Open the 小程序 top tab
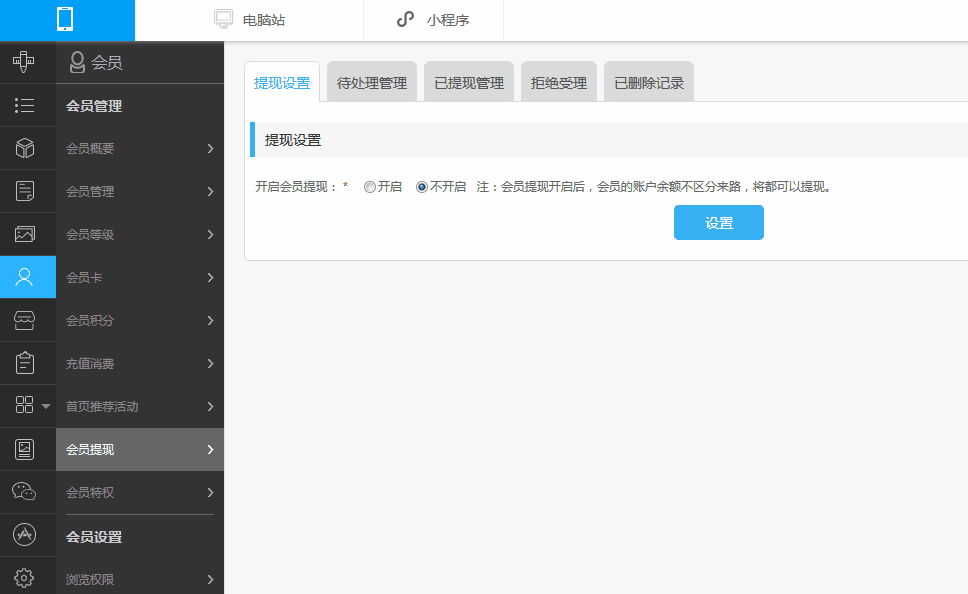This screenshot has width=968, height=594. (433, 20)
